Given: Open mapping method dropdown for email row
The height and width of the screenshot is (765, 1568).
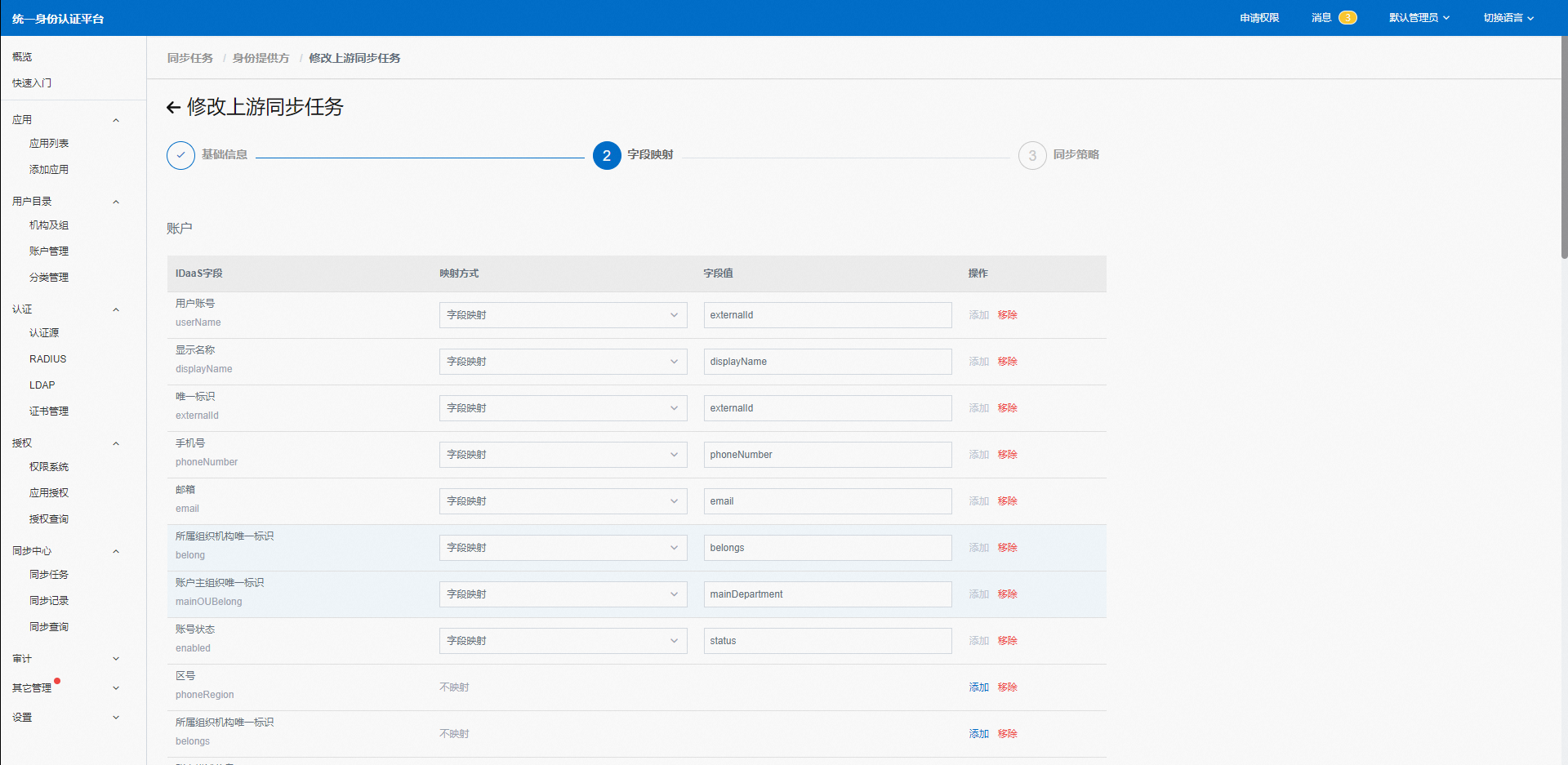Looking at the screenshot, I should (563, 501).
